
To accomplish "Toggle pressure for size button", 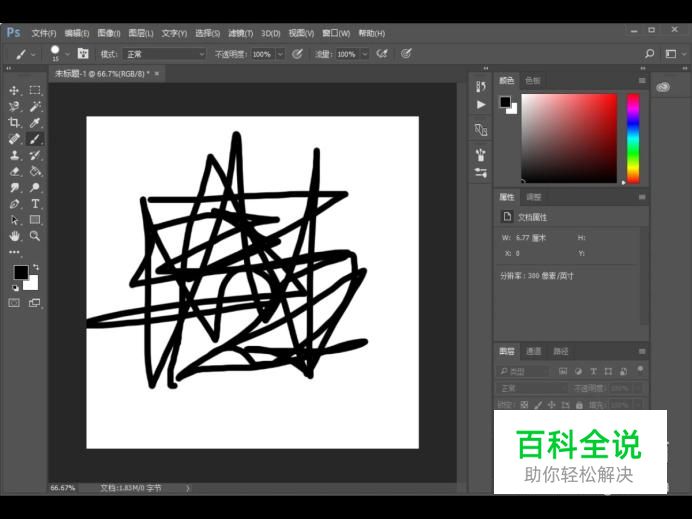I will 406,54.
